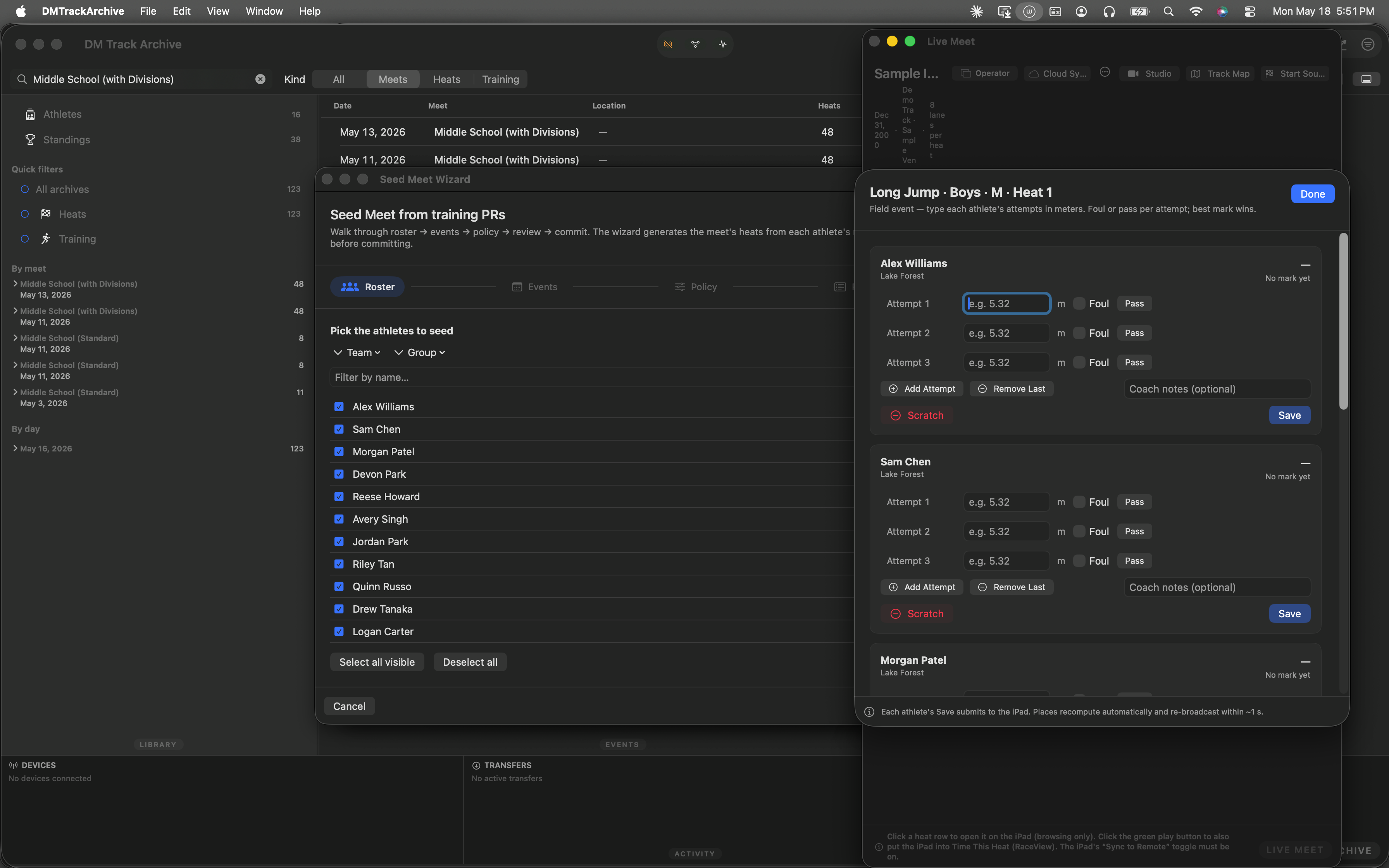
Task: Click the activity pulse toolbar icon
Action: click(722, 44)
